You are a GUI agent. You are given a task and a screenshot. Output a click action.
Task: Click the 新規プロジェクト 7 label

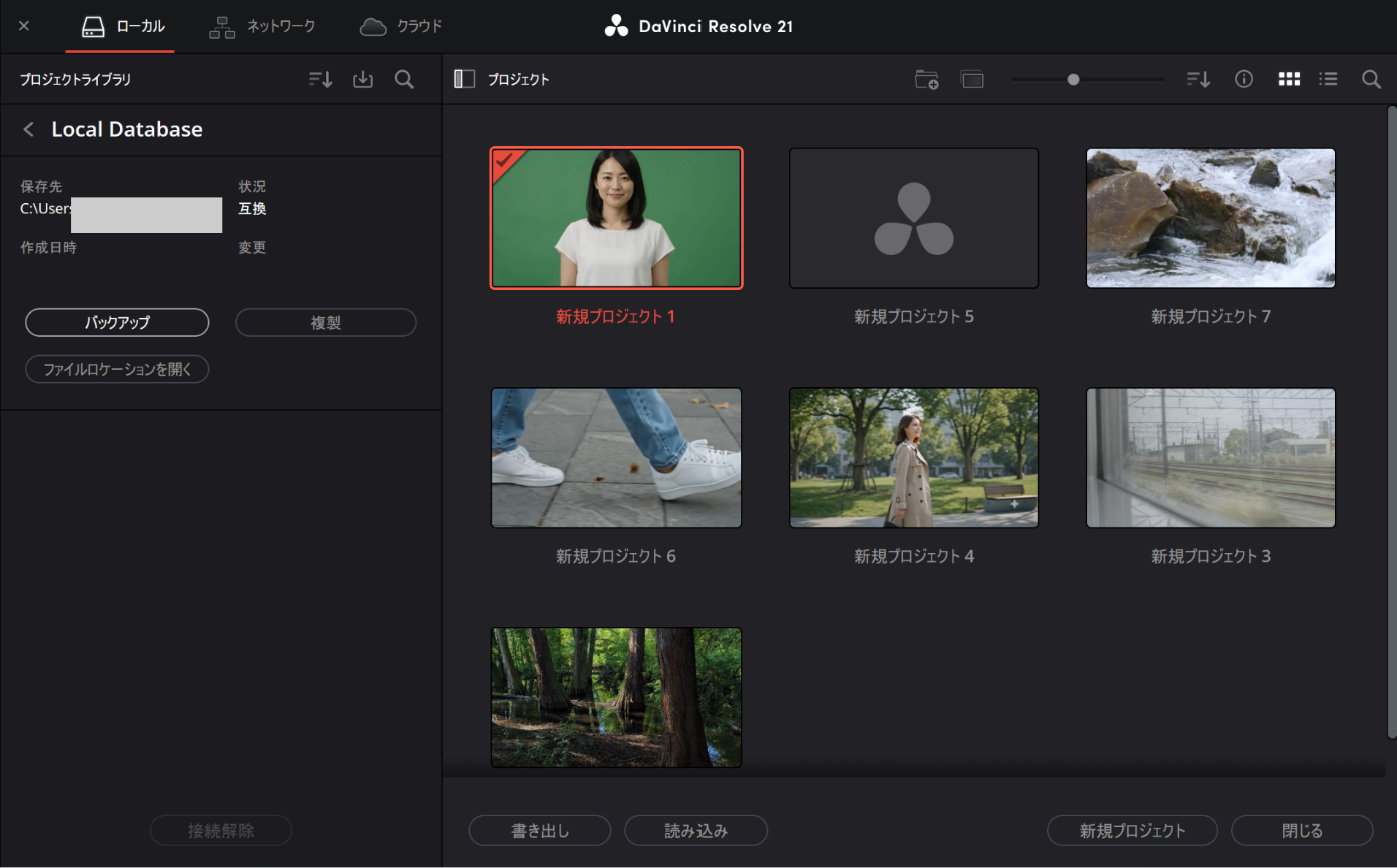pyautogui.click(x=1211, y=316)
